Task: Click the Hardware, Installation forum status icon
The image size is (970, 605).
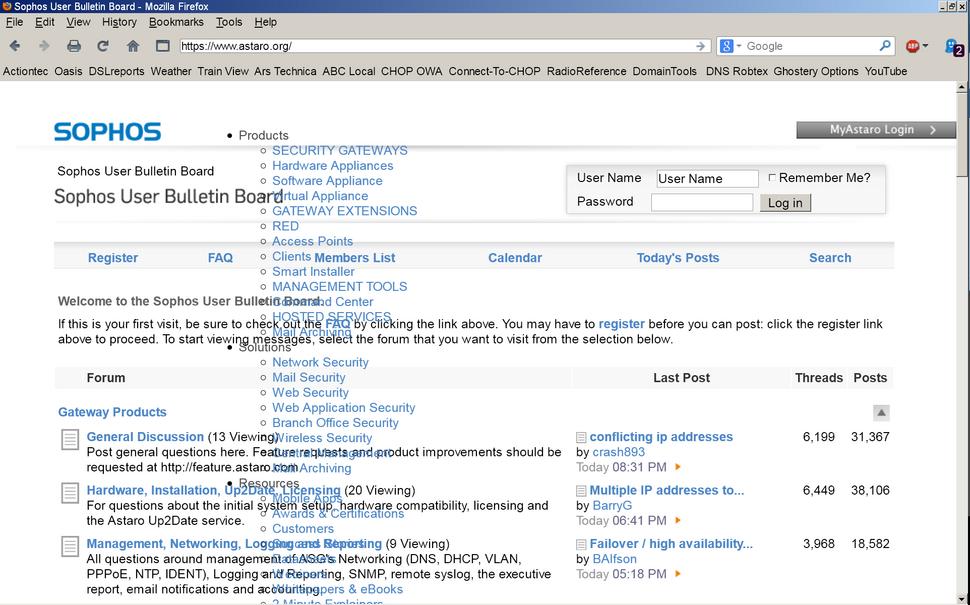Action: pyautogui.click(x=70, y=493)
